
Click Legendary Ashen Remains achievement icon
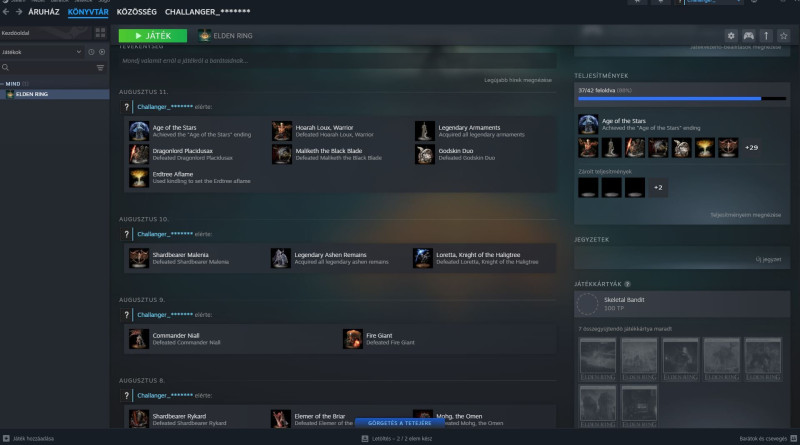(x=281, y=258)
